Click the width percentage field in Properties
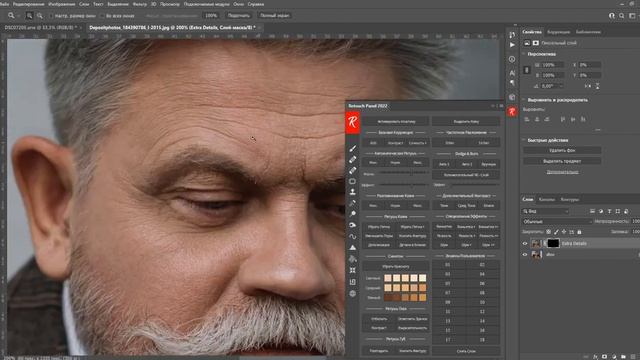Screen dimensions: 640x360 [553, 65]
